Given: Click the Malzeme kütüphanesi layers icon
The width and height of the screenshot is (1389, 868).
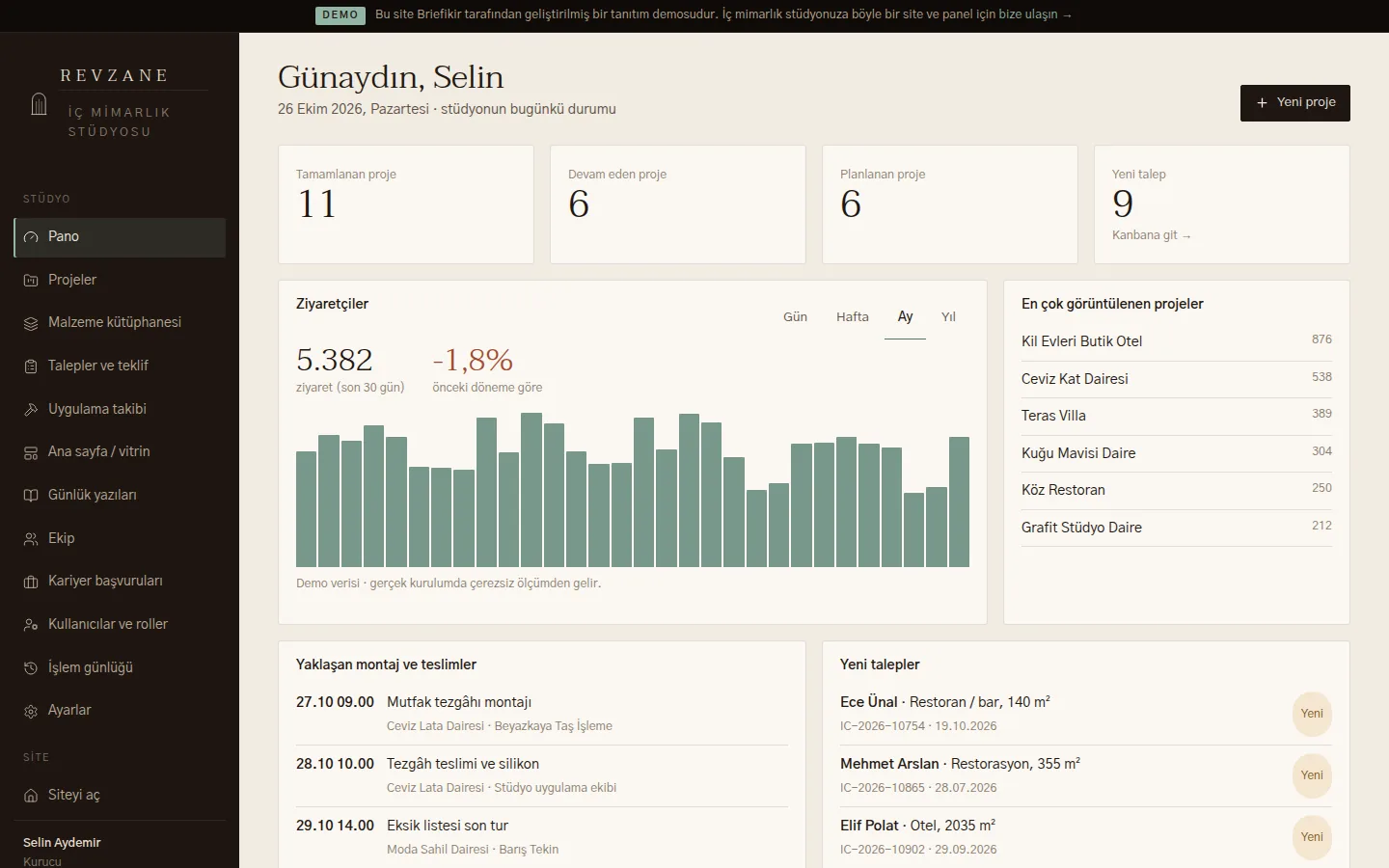Looking at the screenshot, I should 31,323.
